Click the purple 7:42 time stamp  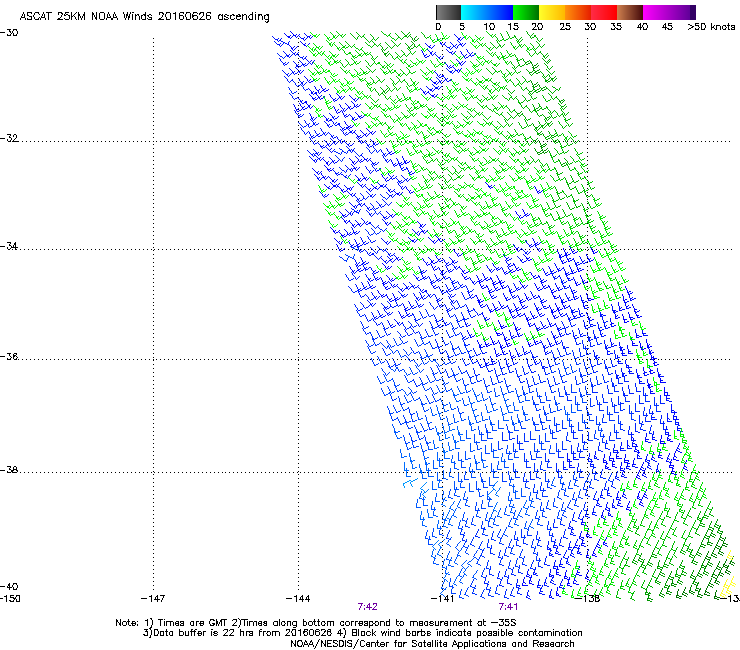tap(367, 607)
